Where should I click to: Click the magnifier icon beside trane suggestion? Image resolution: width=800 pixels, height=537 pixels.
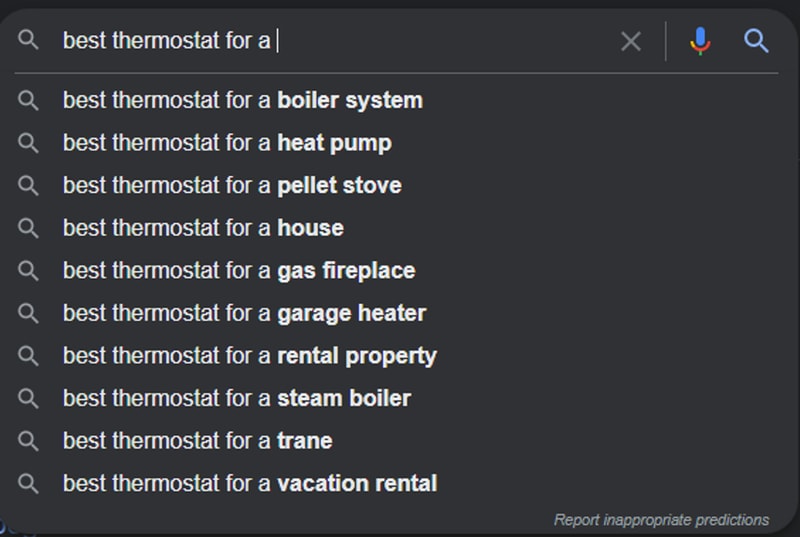(x=28, y=441)
